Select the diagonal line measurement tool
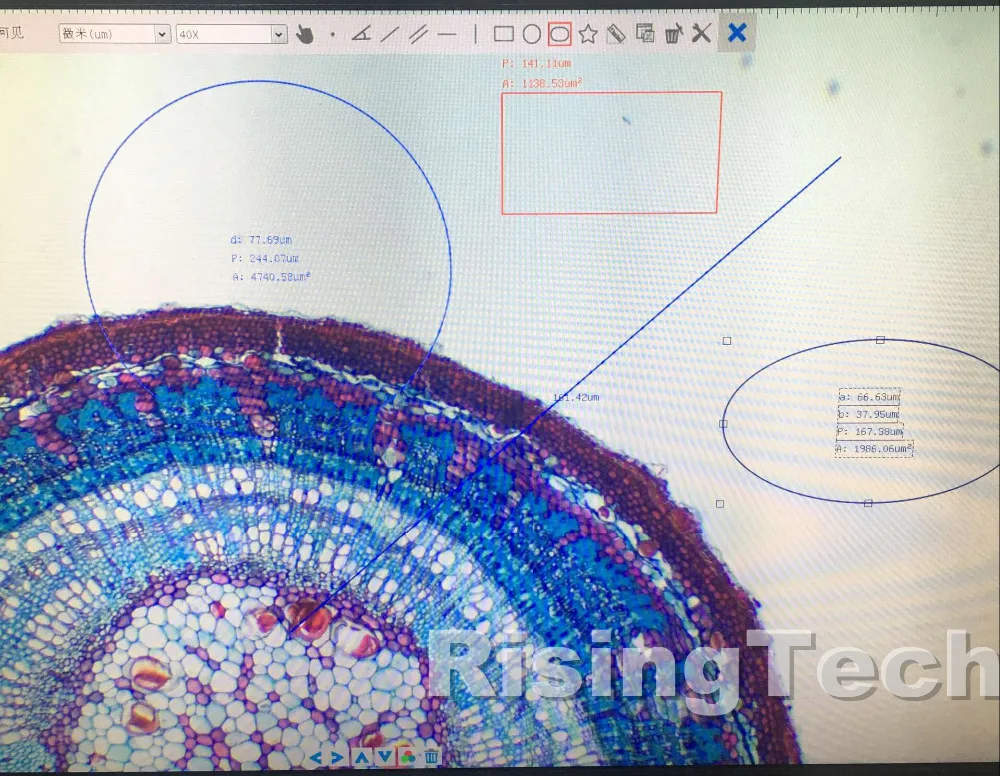This screenshot has height=776, width=1000. tap(390, 34)
